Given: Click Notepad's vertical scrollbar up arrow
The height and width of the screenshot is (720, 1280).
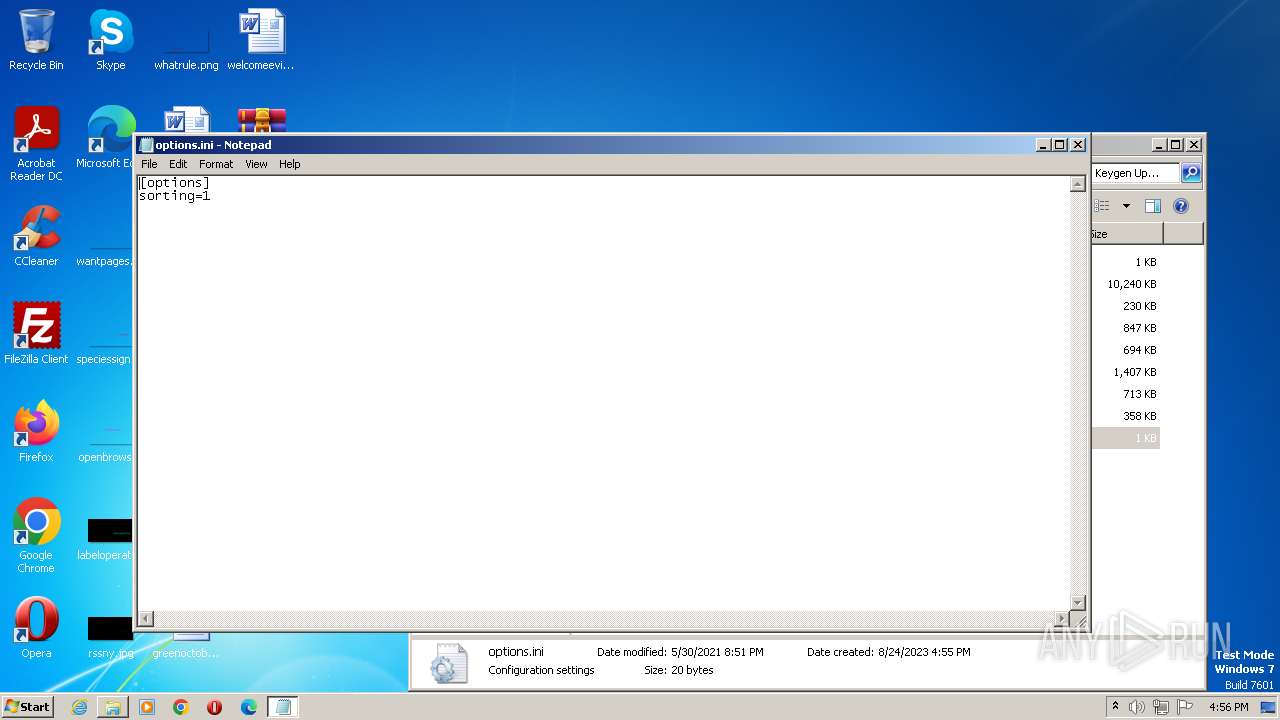Looking at the screenshot, I should (1077, 184).
